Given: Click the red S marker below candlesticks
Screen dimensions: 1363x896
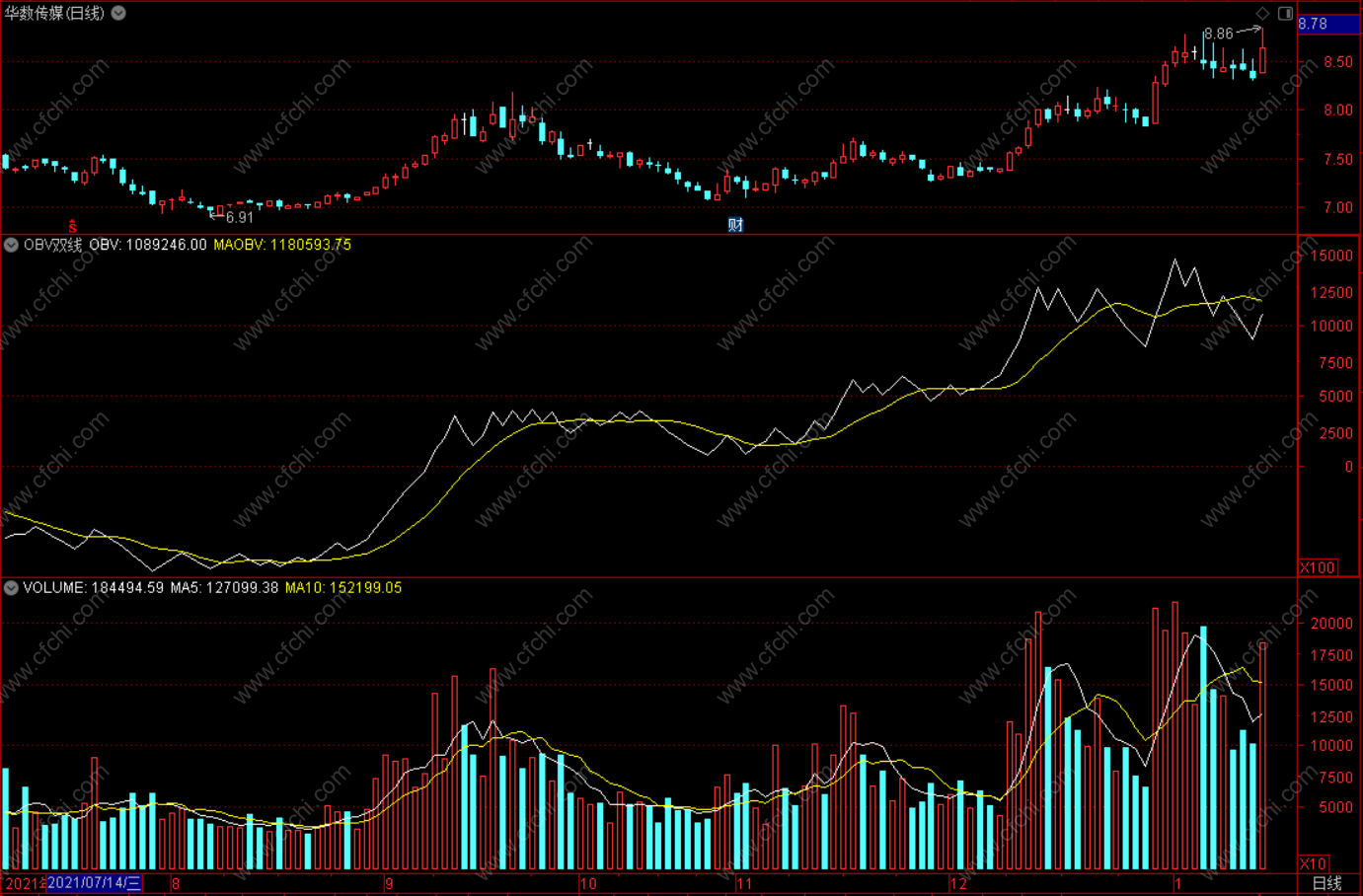Looking at the screenshot, I should tap(72, 227).
